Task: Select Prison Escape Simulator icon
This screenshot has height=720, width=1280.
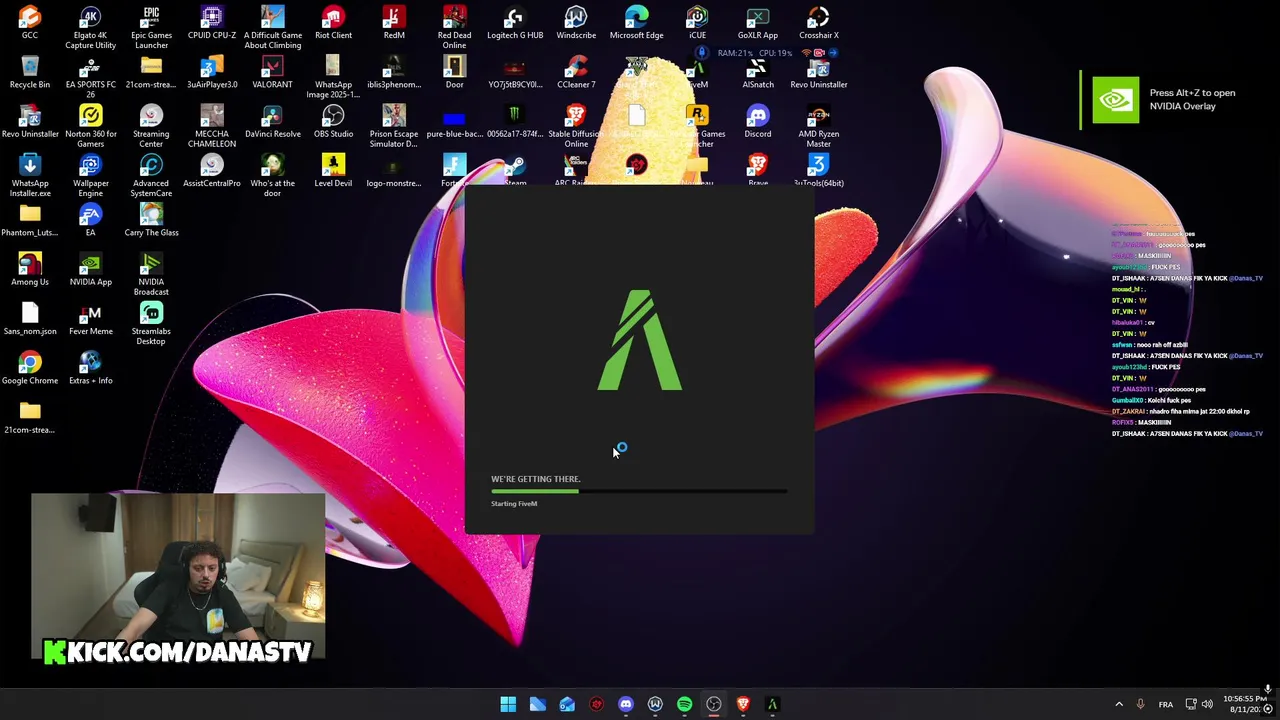Action: tap(394, 126)
